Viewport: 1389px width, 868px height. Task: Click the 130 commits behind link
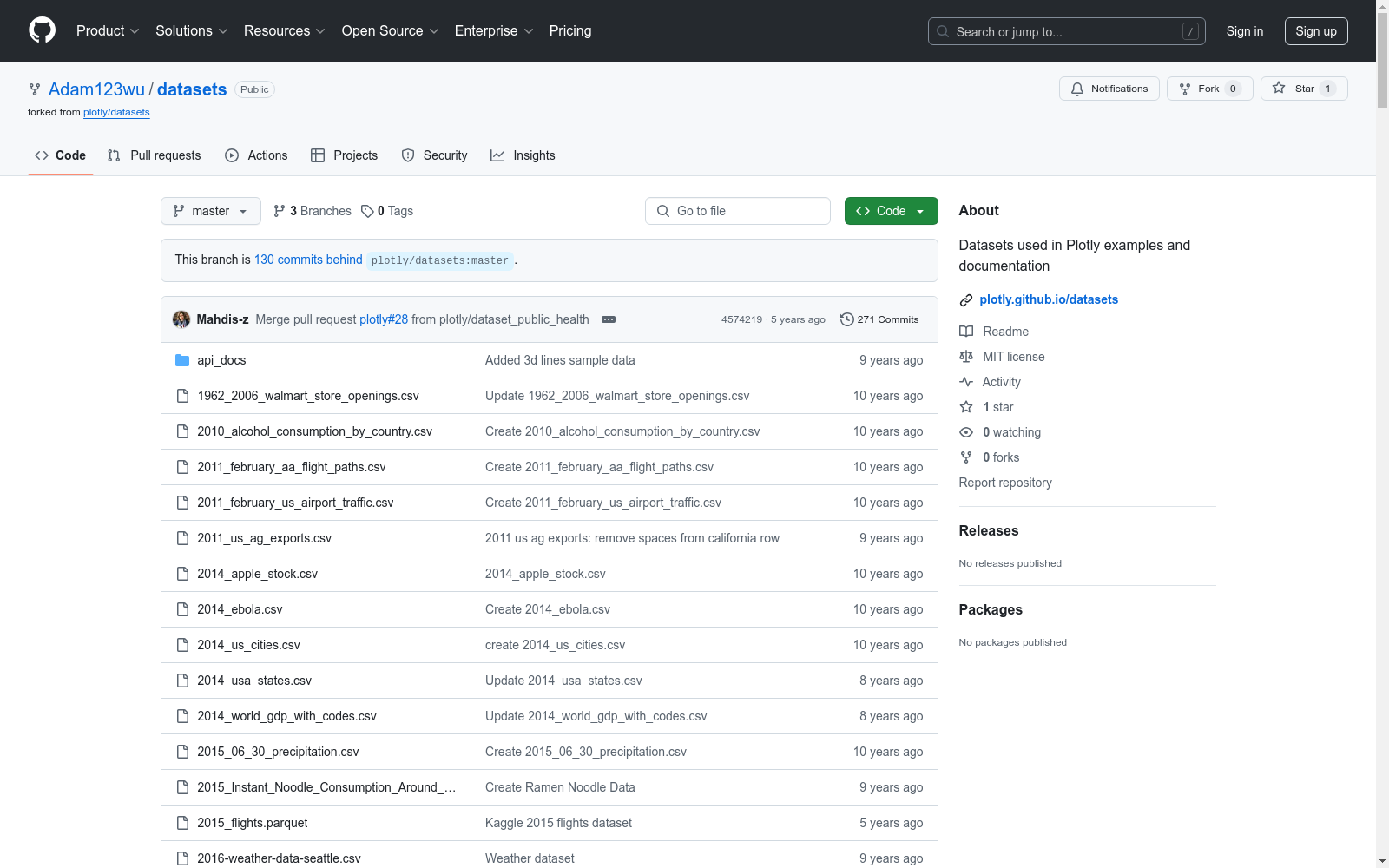click(308, 260)
